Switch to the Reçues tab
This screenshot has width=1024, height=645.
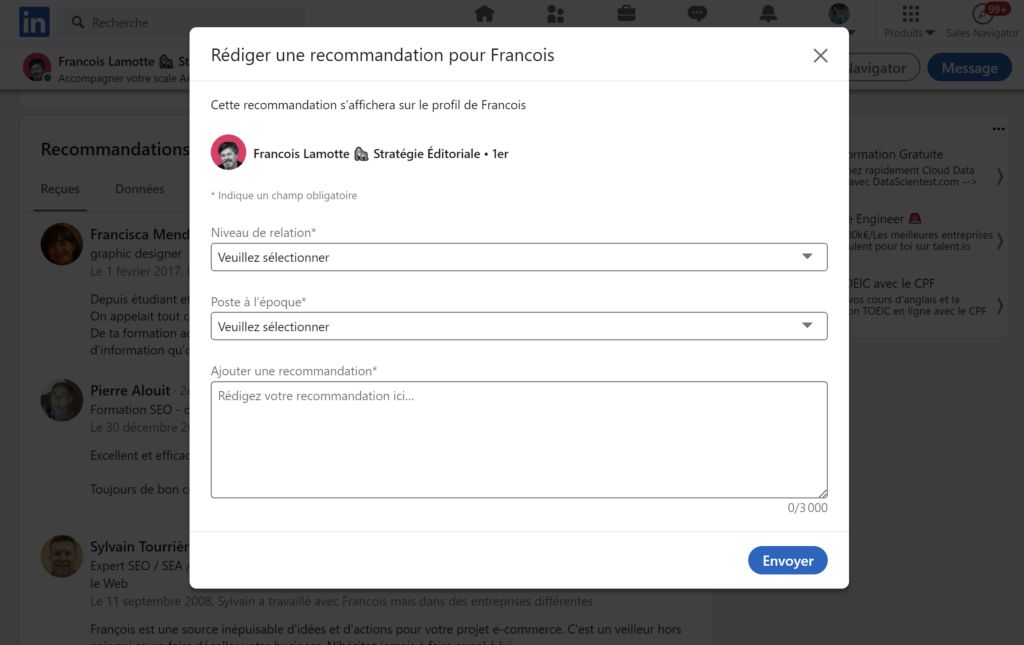pos(60,189)
